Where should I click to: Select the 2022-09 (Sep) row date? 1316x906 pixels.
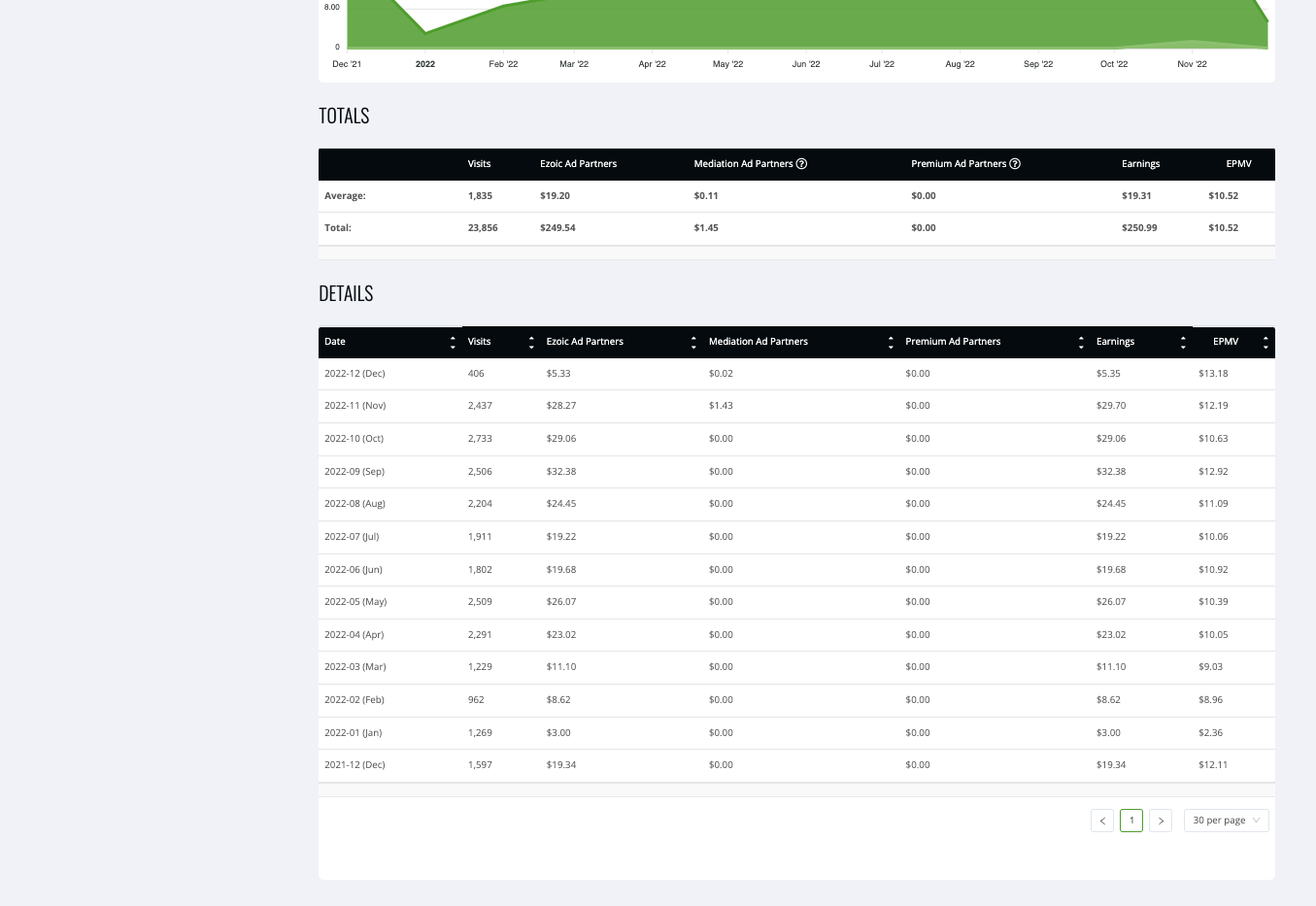point(354,472)
